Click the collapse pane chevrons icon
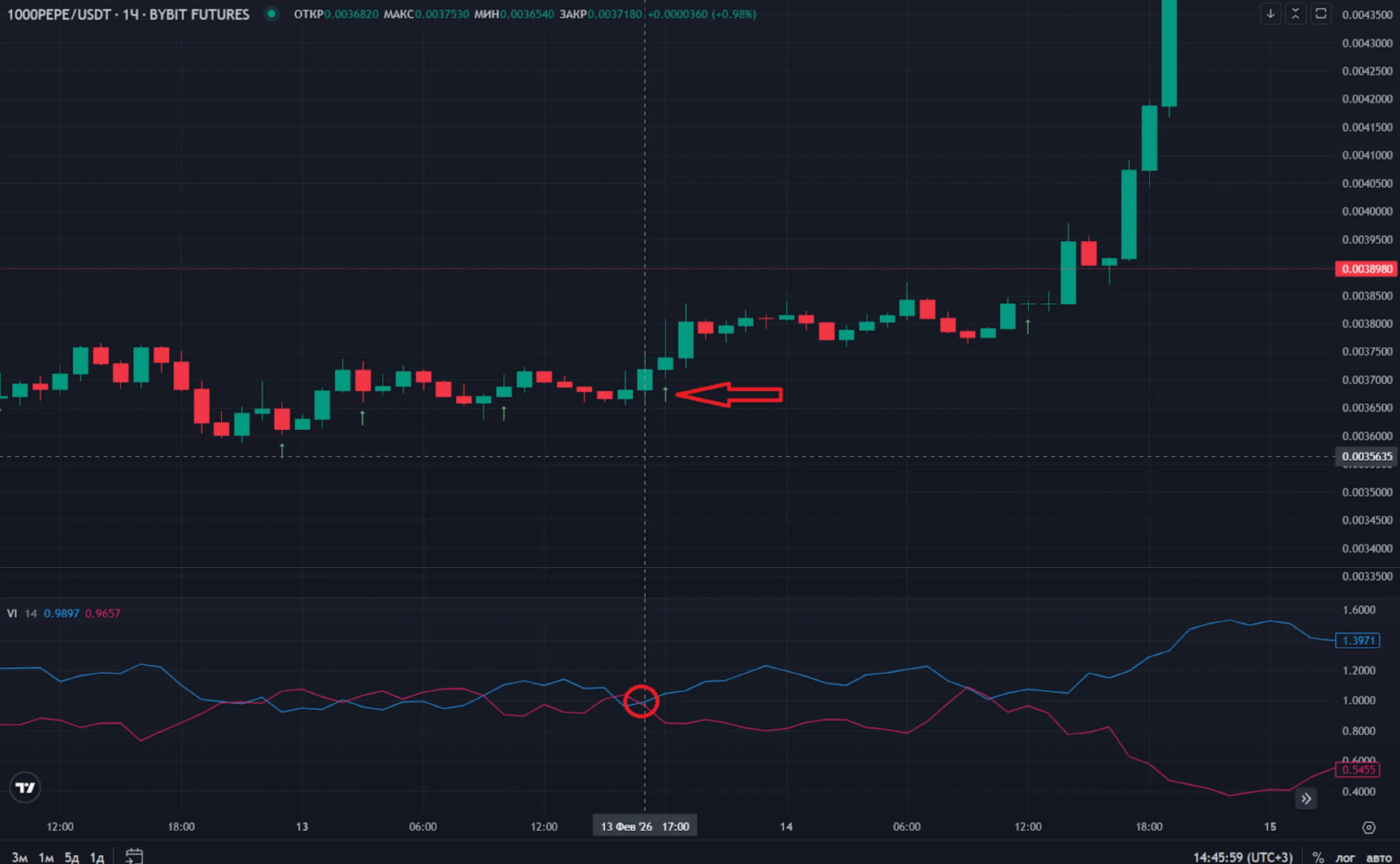This screenshot has width=1400, height=864. [x=1295, y=14]
